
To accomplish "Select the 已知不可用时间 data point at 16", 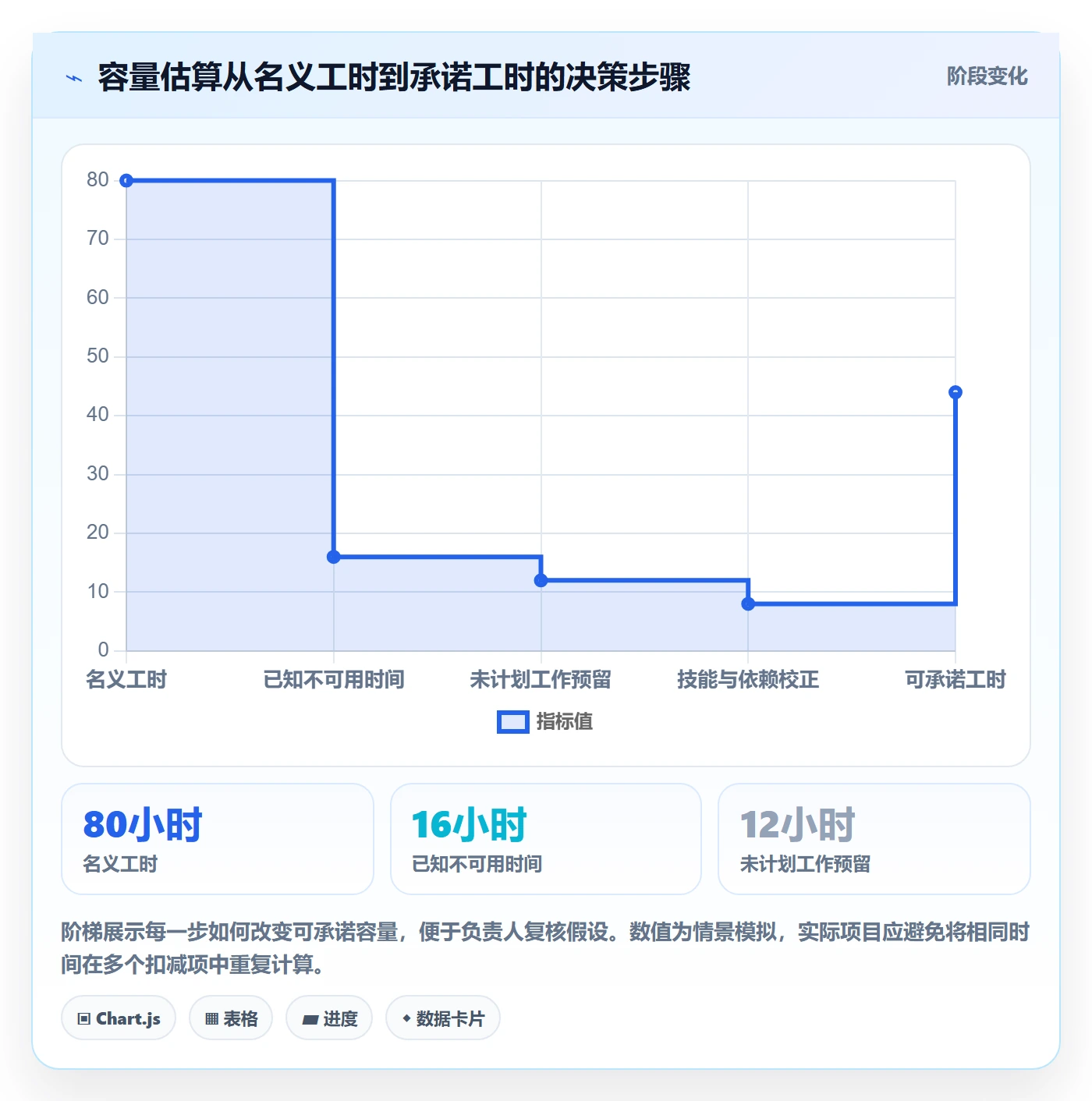I will point(334,557).
